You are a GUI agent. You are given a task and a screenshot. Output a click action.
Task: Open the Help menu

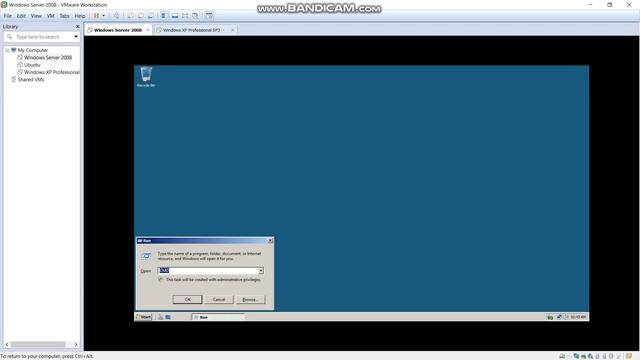pos(80,16)
